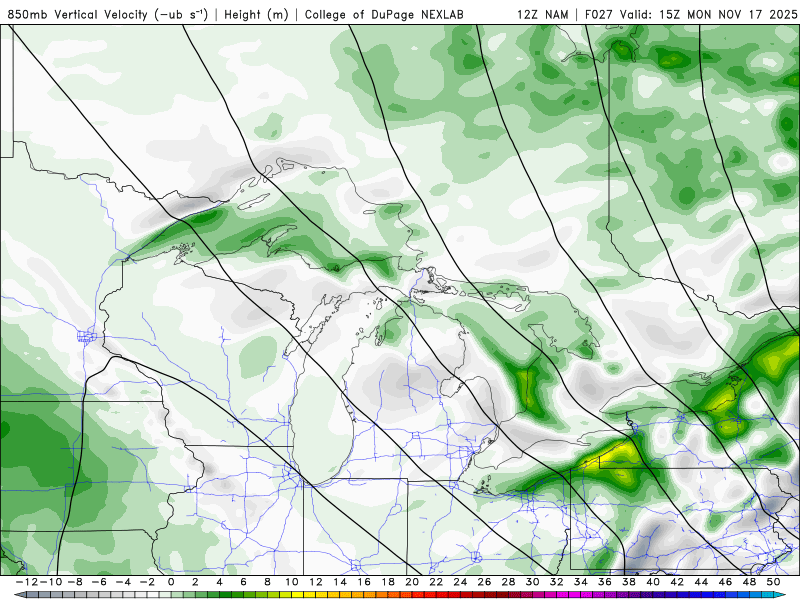Screen dimensions: 800x600
Task: Click the 'Height (m)' header label
Action: pyautogui.click(x=256, y=14)
